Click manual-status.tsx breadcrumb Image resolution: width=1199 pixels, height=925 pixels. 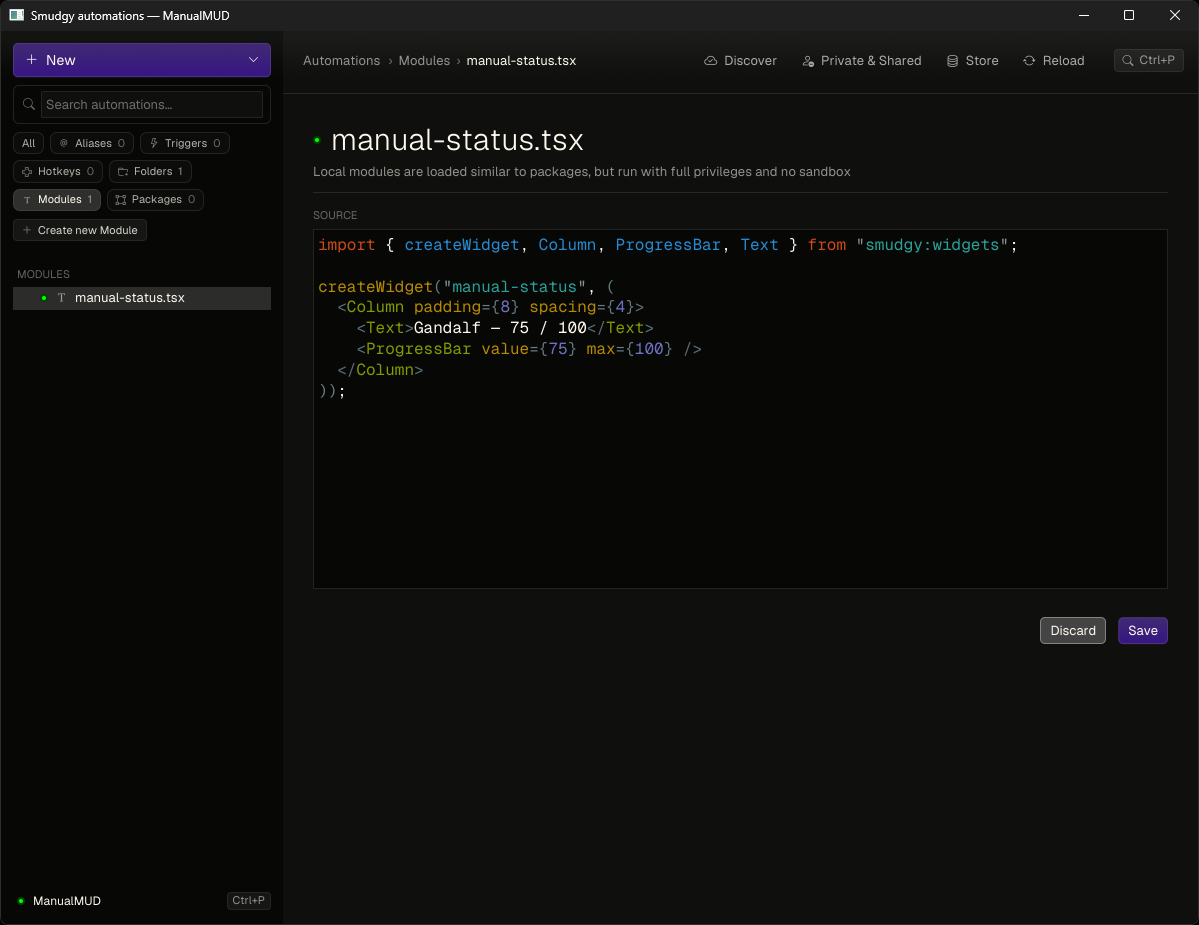click(x=522, y=60)
